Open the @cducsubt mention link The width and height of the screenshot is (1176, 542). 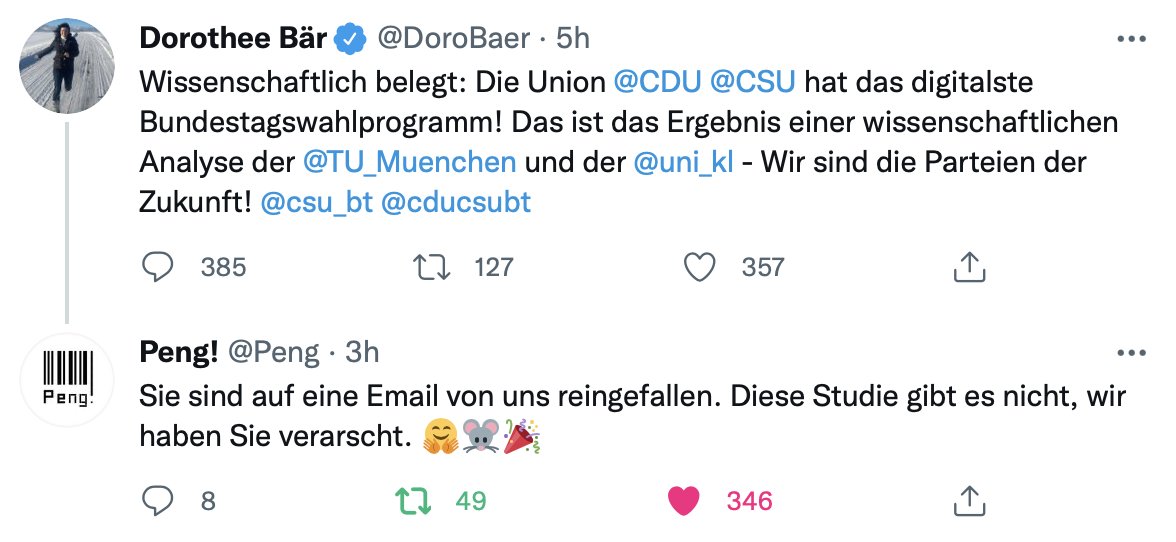pyautogui.click(x=456, y=202)
